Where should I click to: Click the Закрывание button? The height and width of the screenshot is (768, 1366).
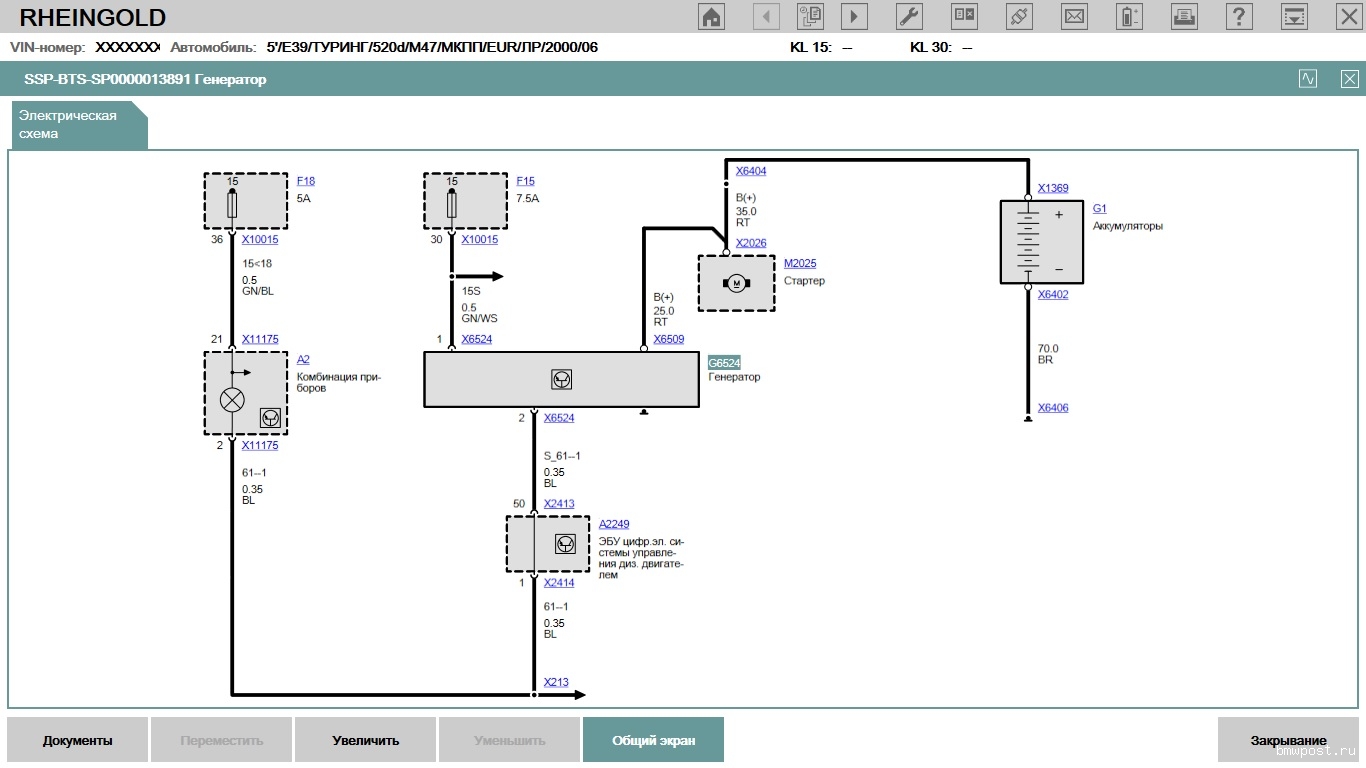(1288, 741)
